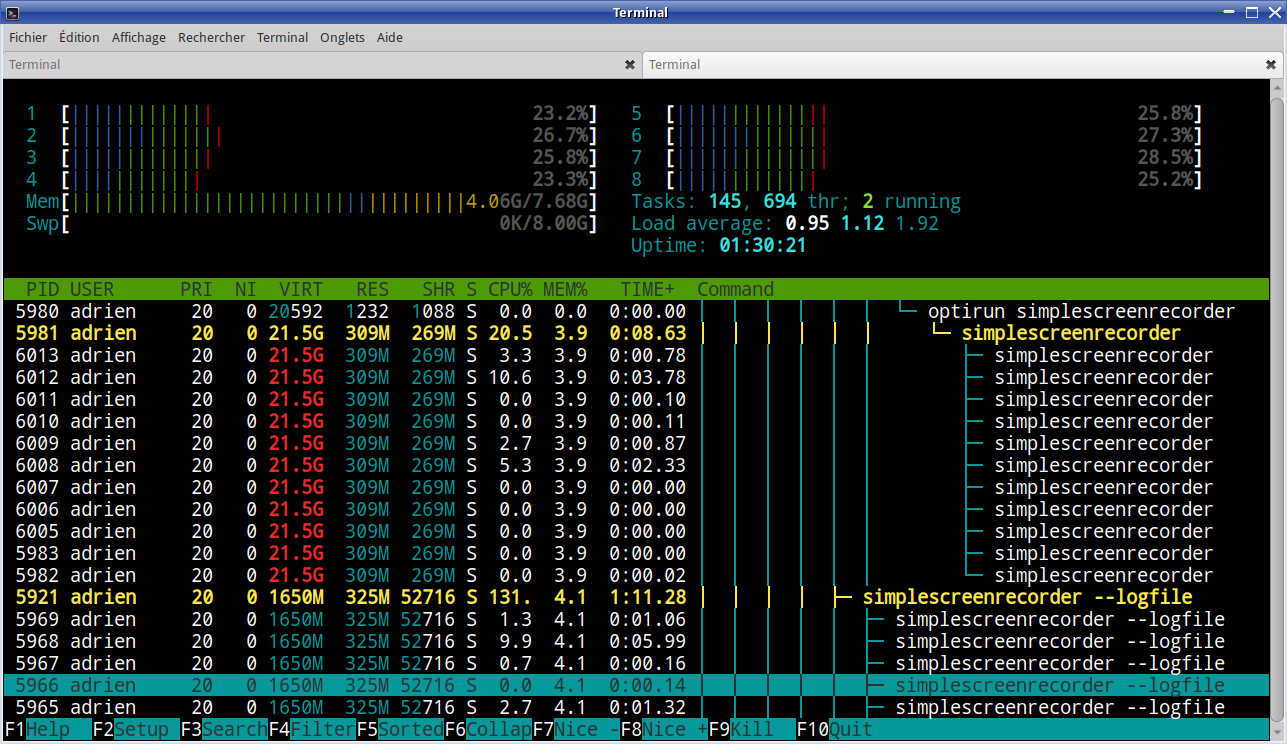Sort by the RES column header

pos(372,289)
